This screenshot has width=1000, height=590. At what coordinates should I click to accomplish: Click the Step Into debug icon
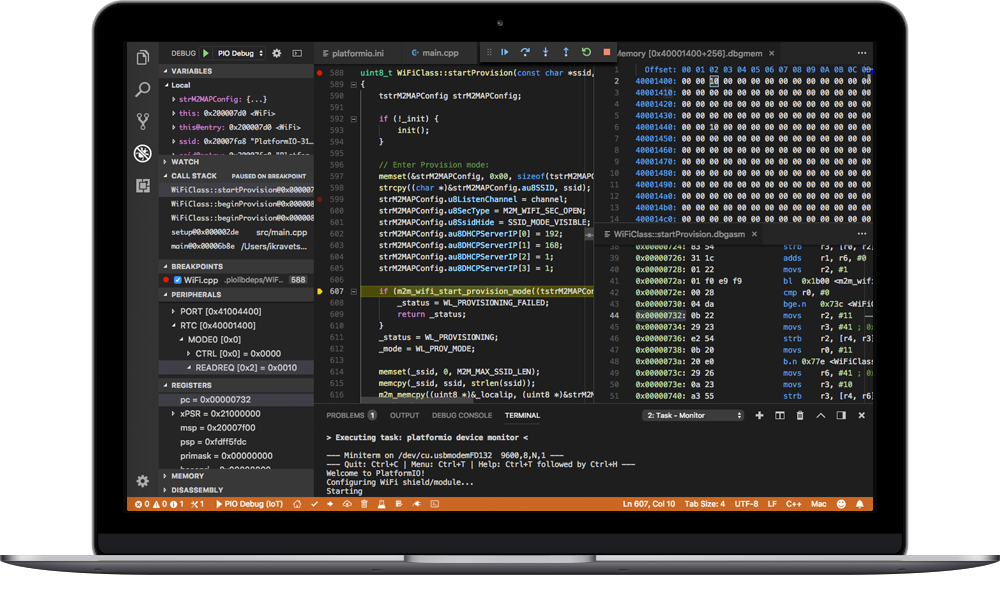click(545, 52)
